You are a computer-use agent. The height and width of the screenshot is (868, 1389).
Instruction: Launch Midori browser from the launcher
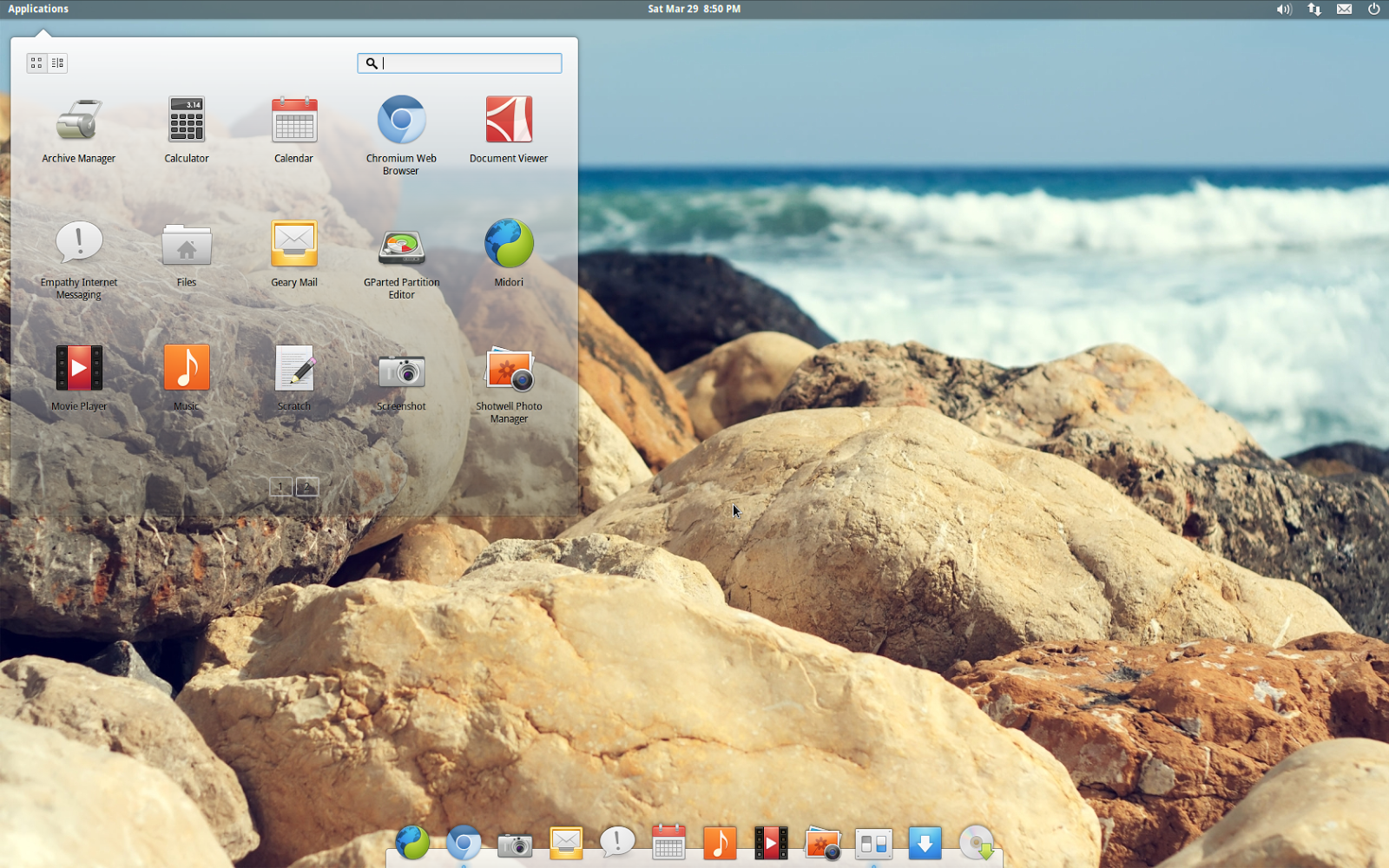pyautogui.click(x=509, y=253)
